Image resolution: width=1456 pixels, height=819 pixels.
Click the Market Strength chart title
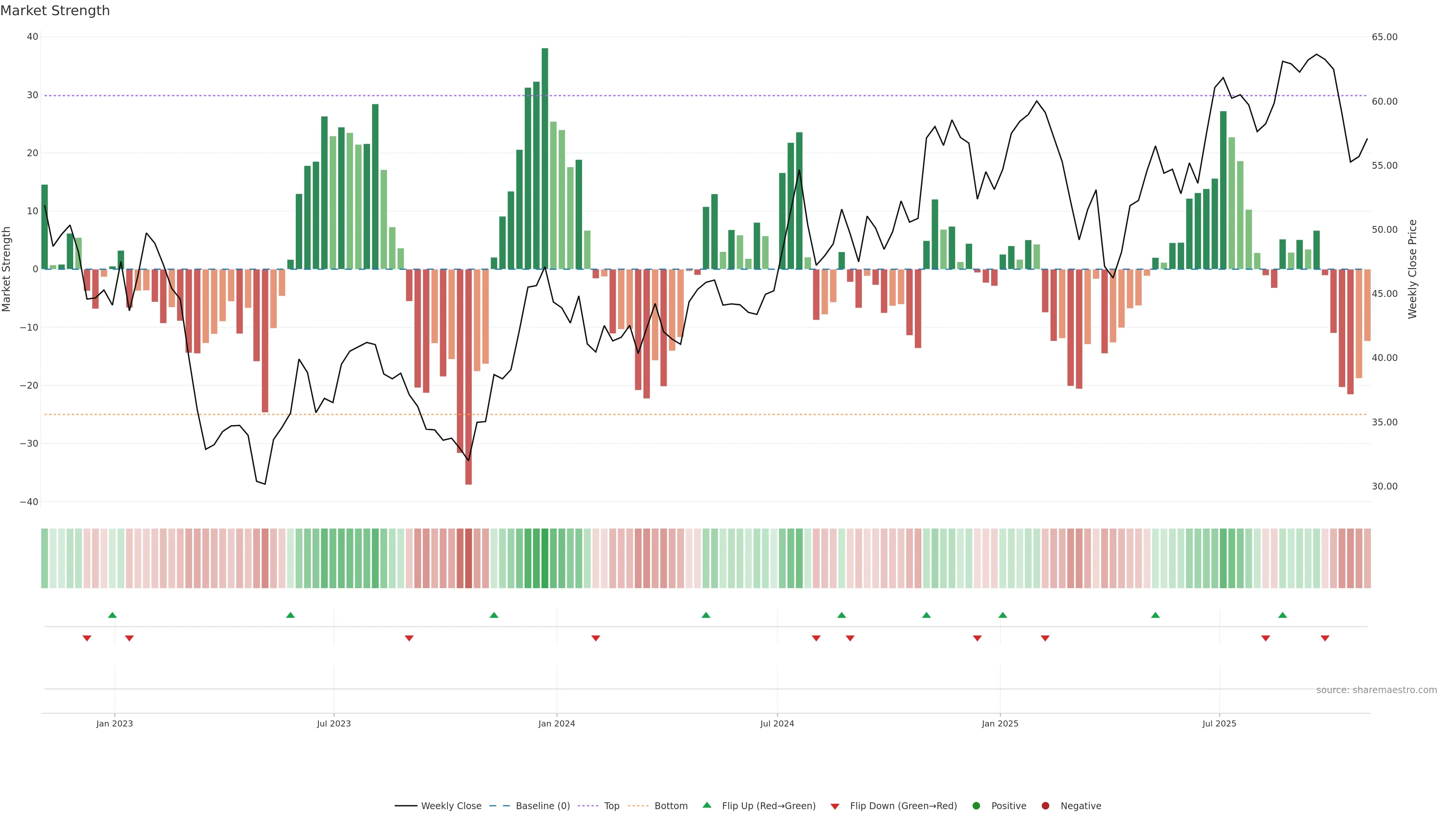tap(55, 11)
